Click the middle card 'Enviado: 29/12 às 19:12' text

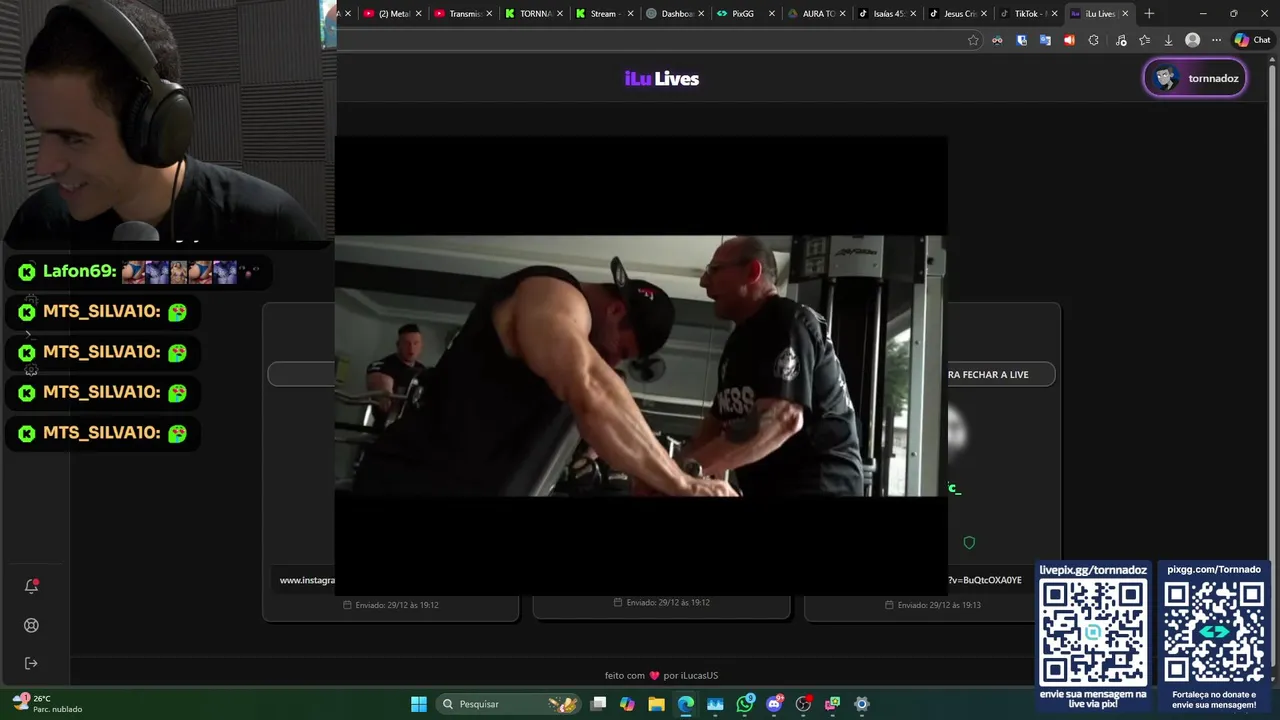[668, 603]
